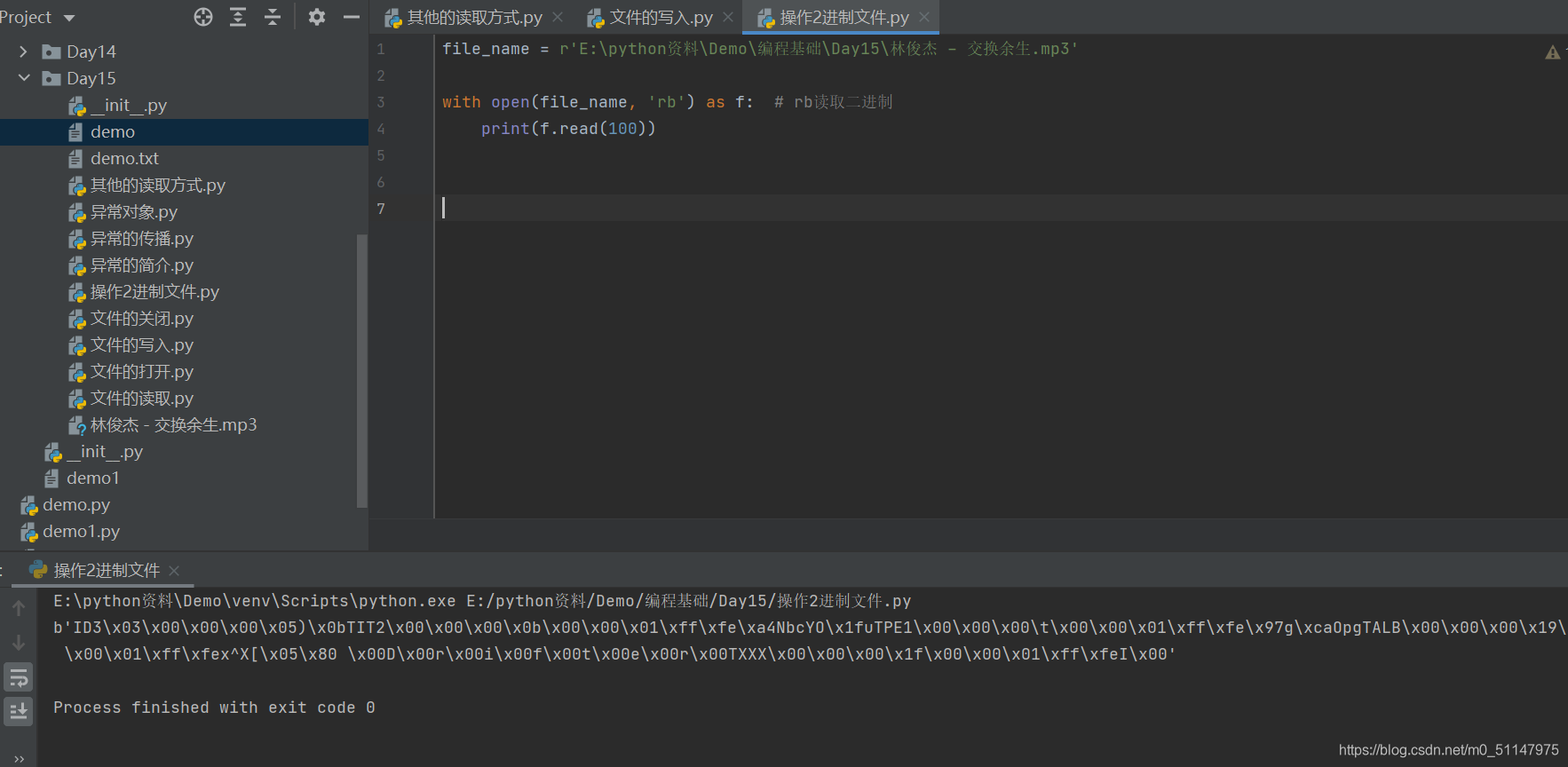
Task: Expand the Day14 folder
Action: click(23, 51)
